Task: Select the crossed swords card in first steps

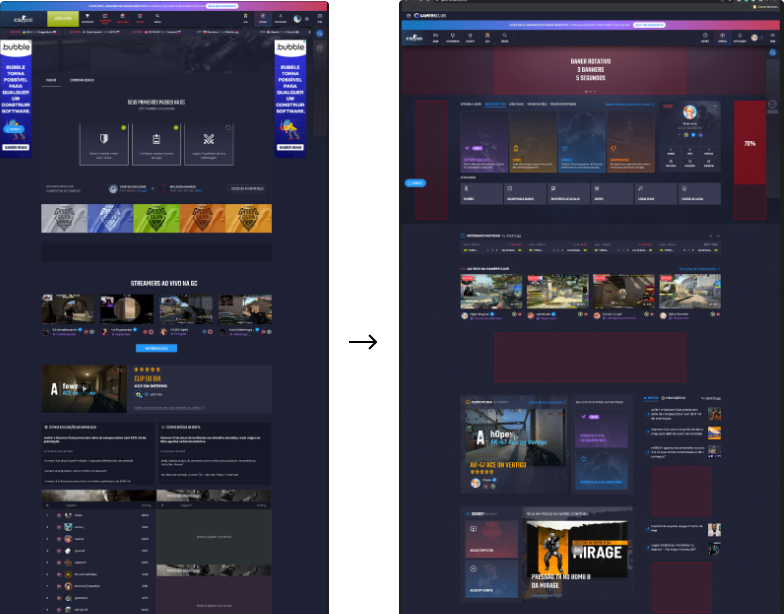Action: pyautogui.click(x=208, y=144)
